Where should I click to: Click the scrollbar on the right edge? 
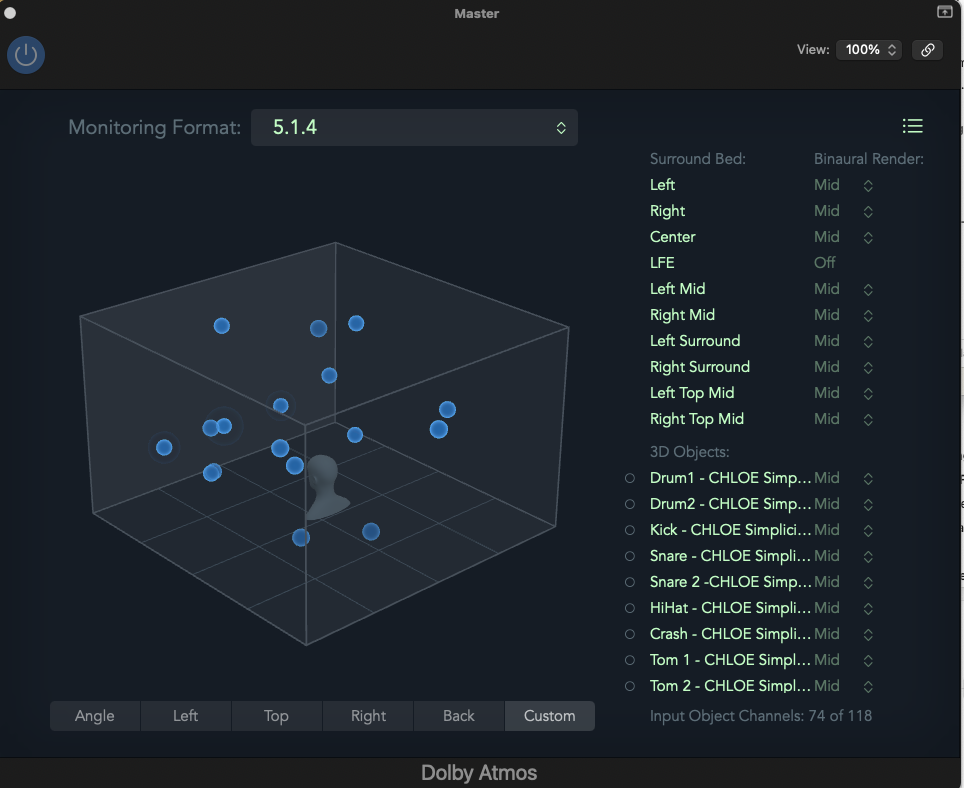(x=959, y=400)
